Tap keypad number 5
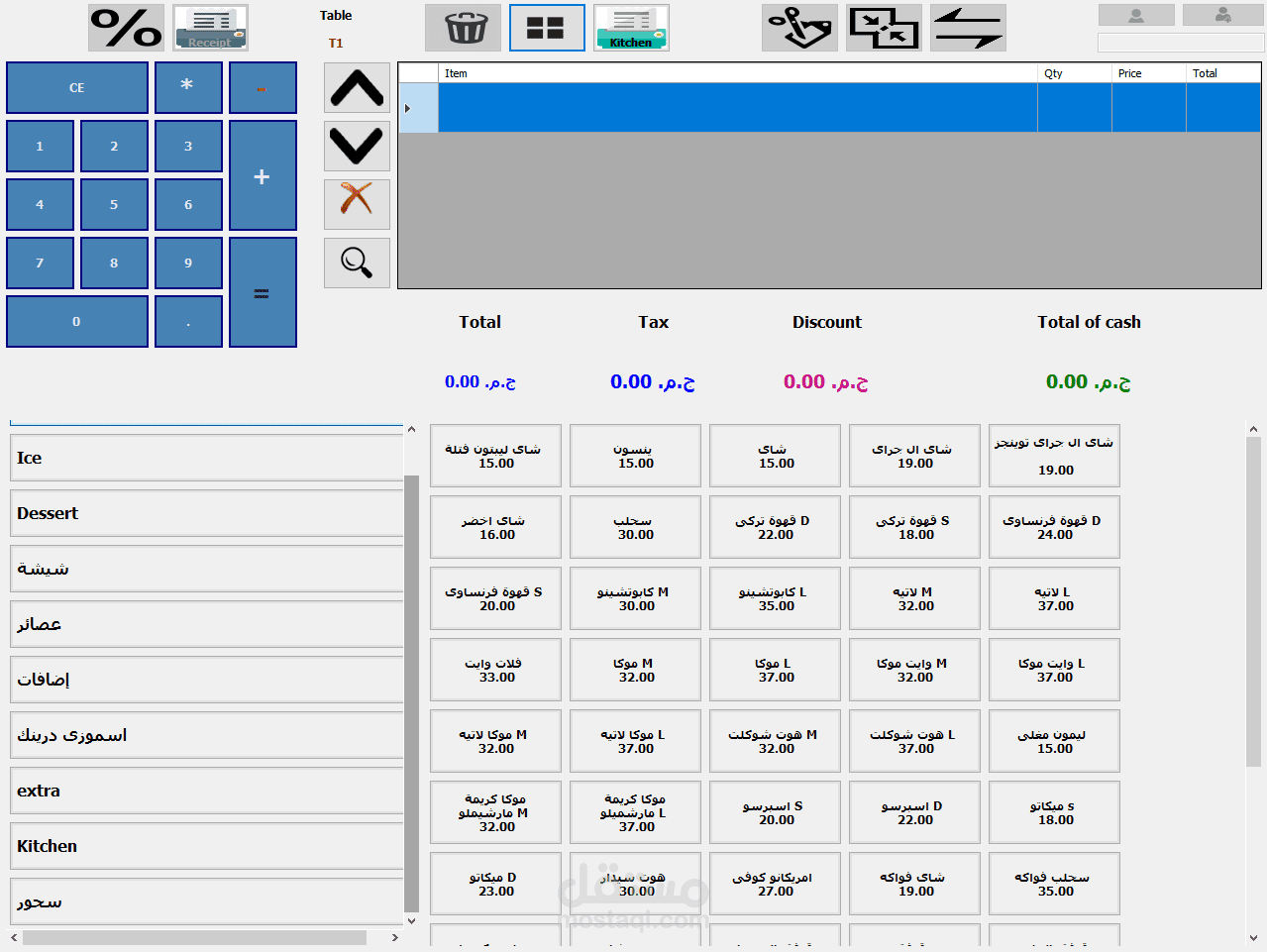The width and height of the screenshot is (1267, 952). [114, 204]
